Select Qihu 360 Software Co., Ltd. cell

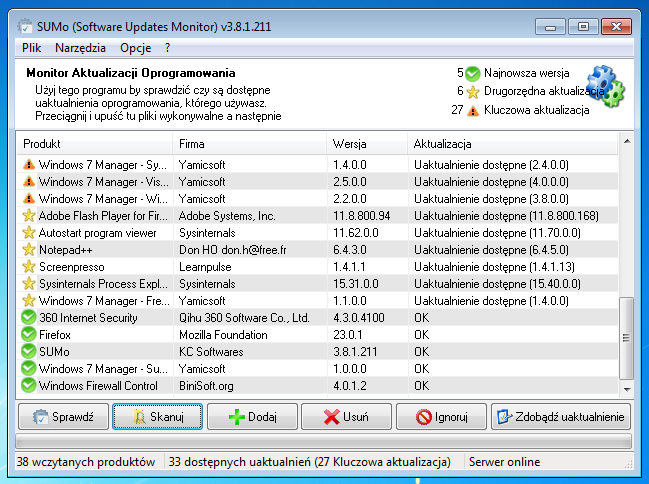tap(244, 318)
